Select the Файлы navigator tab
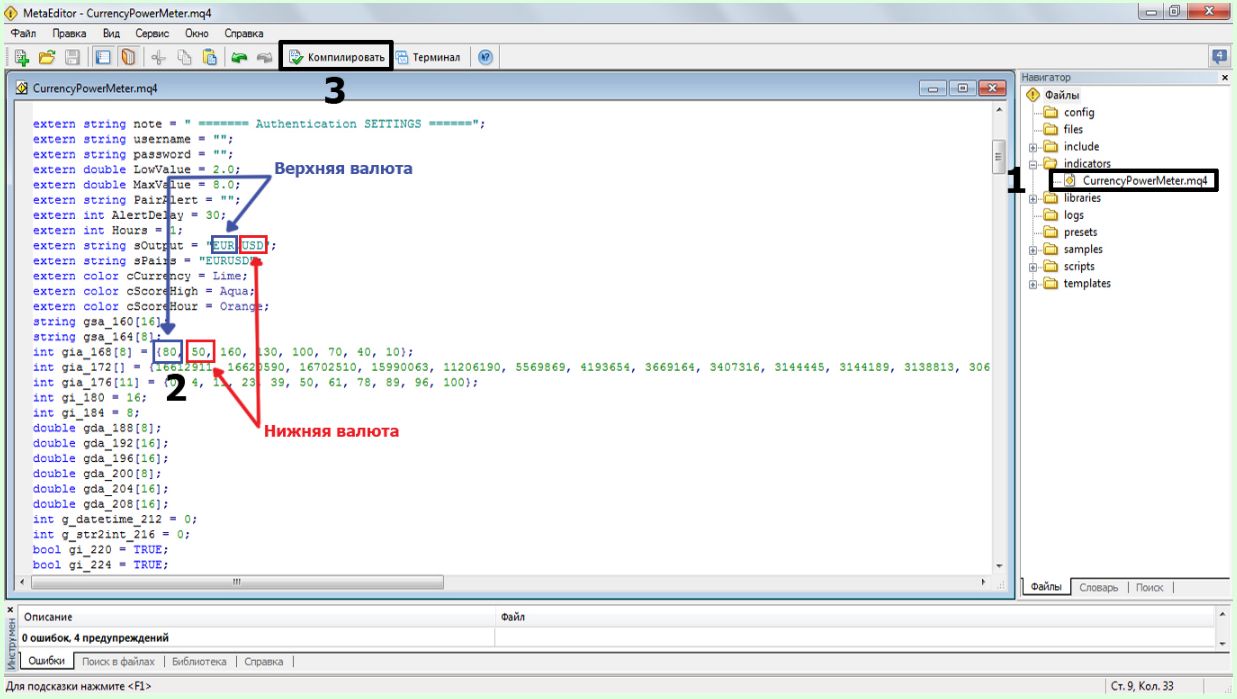Screen dimensions: 1237x699 tap(1045, 587)
